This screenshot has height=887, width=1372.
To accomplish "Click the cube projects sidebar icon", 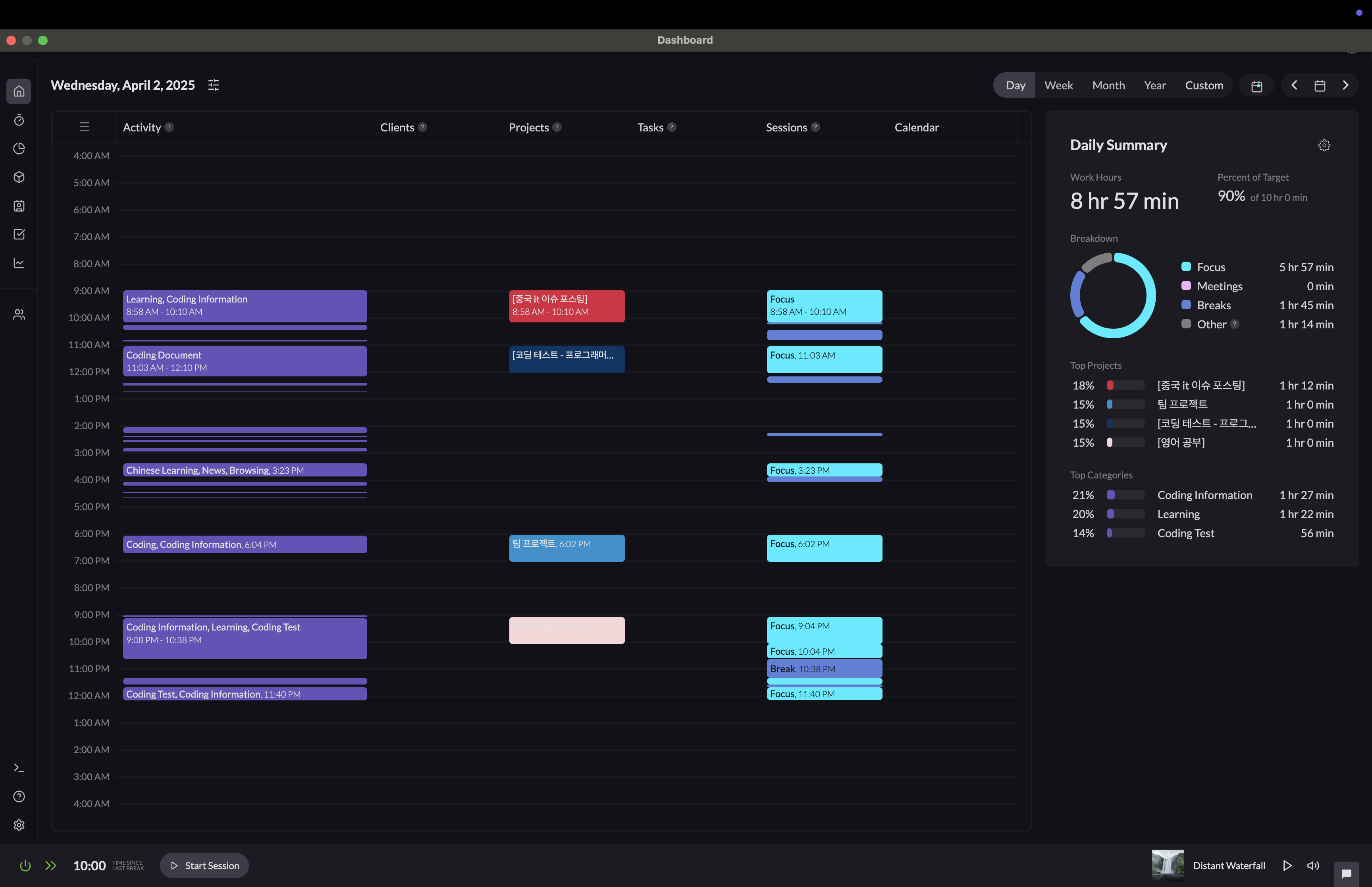I will point(19,177).
